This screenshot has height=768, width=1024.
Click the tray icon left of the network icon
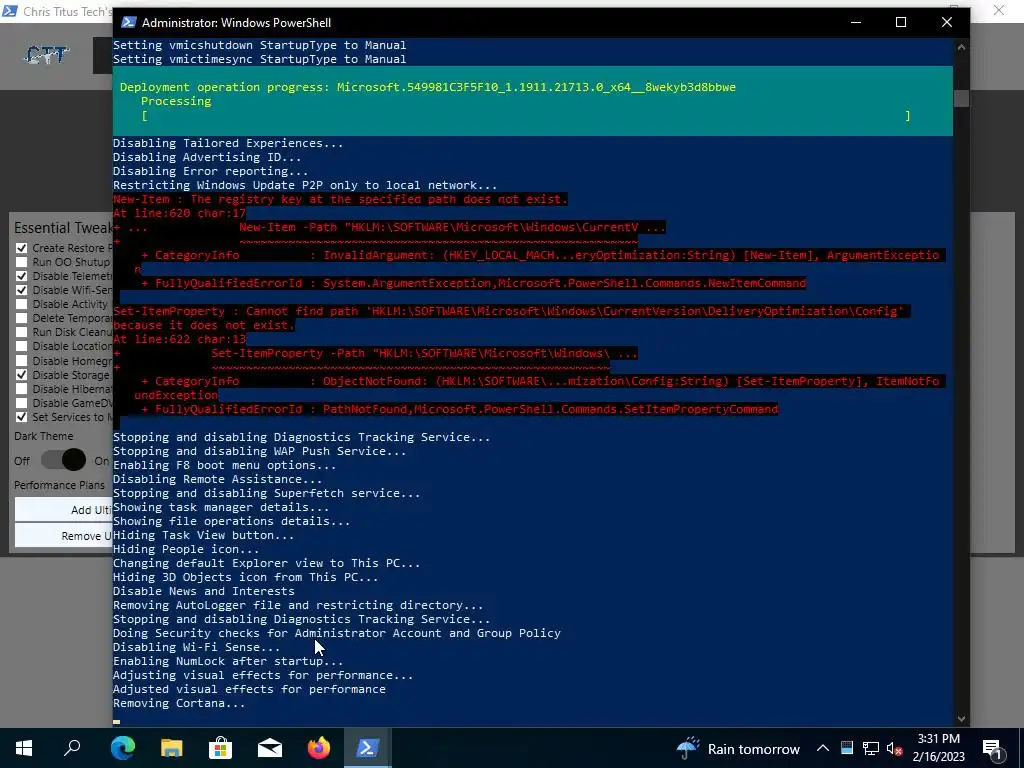(846, 748)
